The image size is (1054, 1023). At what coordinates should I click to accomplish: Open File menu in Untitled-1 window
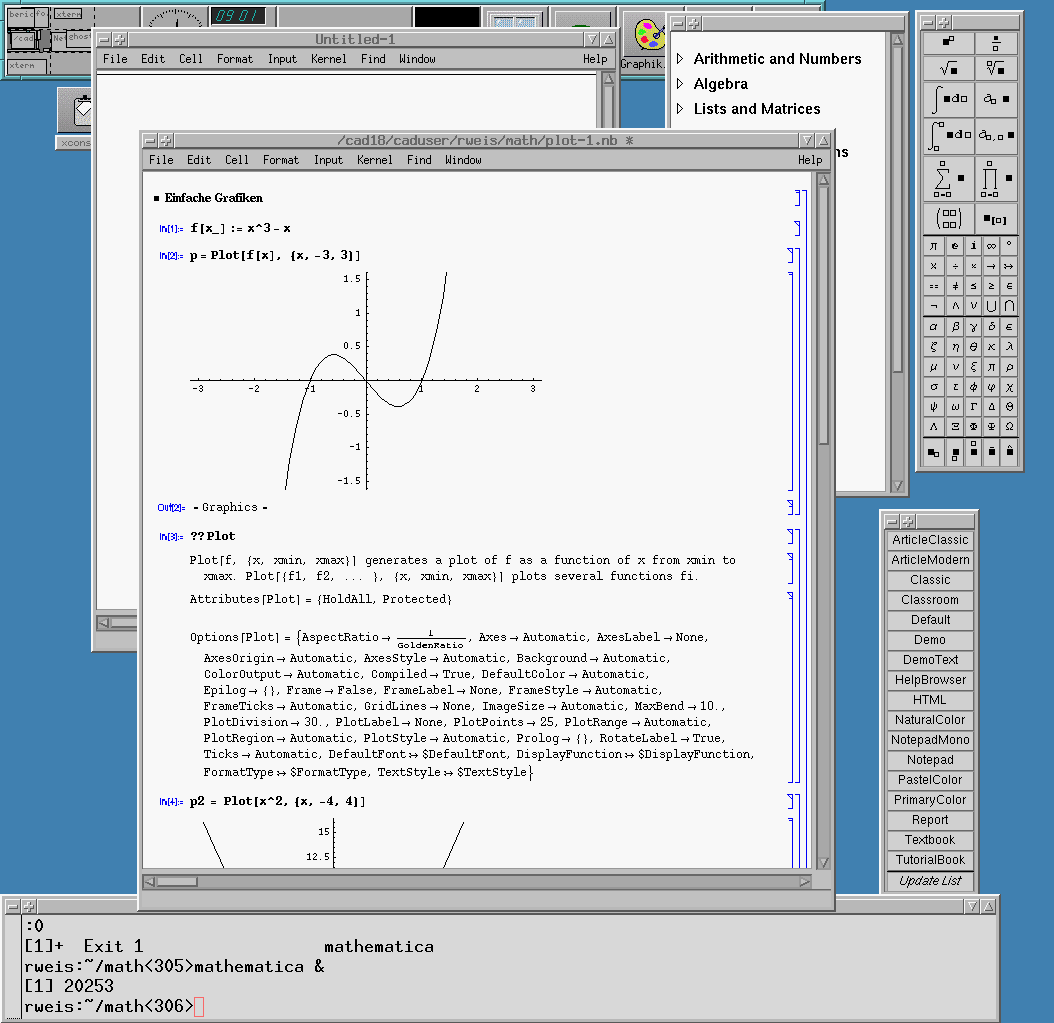pos(115,59)
